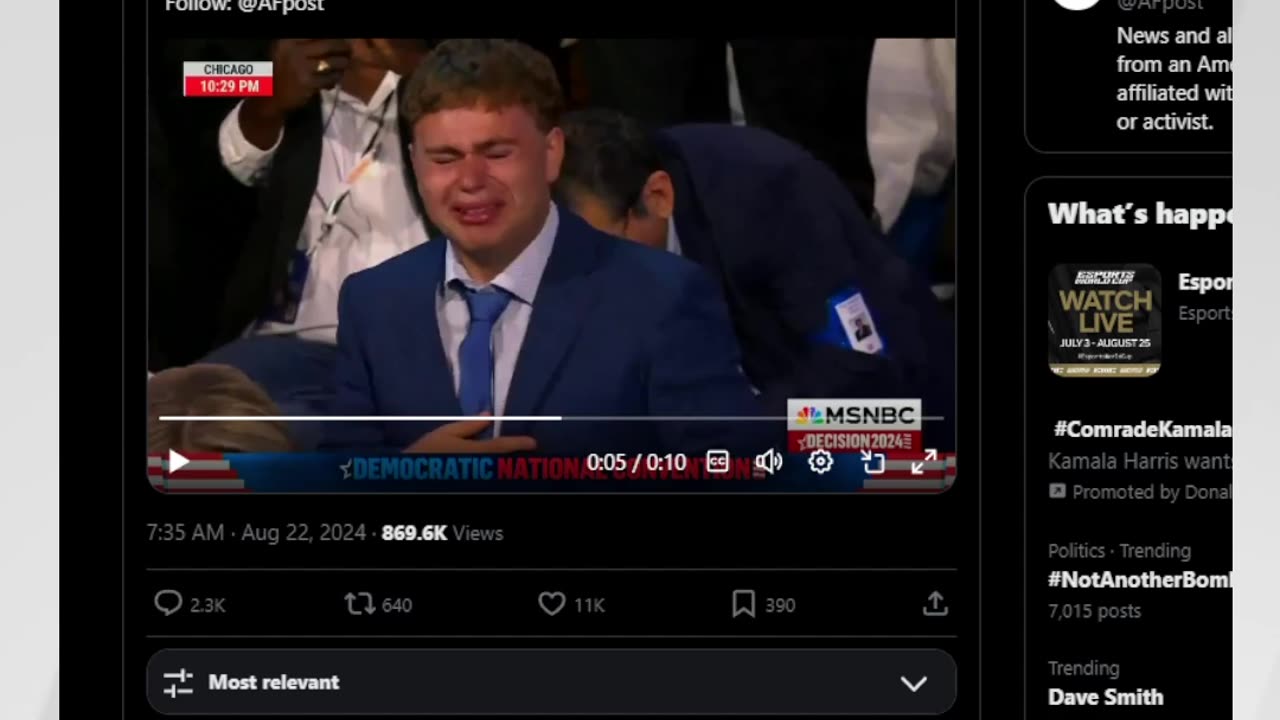The height and width of the screenshot is (720, 1280).
Task: Open the 7:35 AM Aug 22 timestamp link
Action: [256, 533]
